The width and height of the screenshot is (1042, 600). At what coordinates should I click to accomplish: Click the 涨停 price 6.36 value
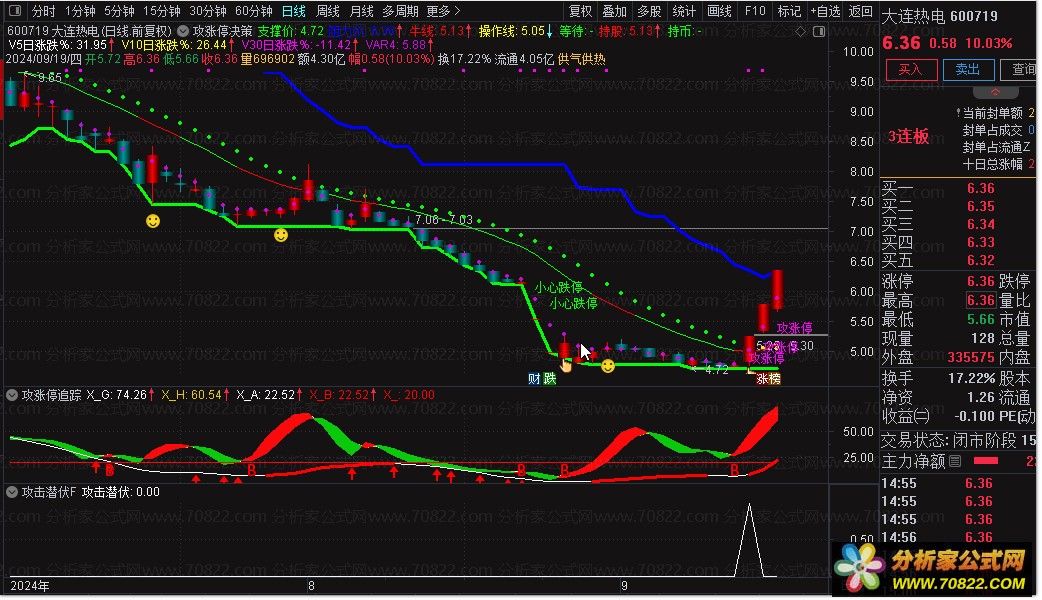click(x=980, y=281)
